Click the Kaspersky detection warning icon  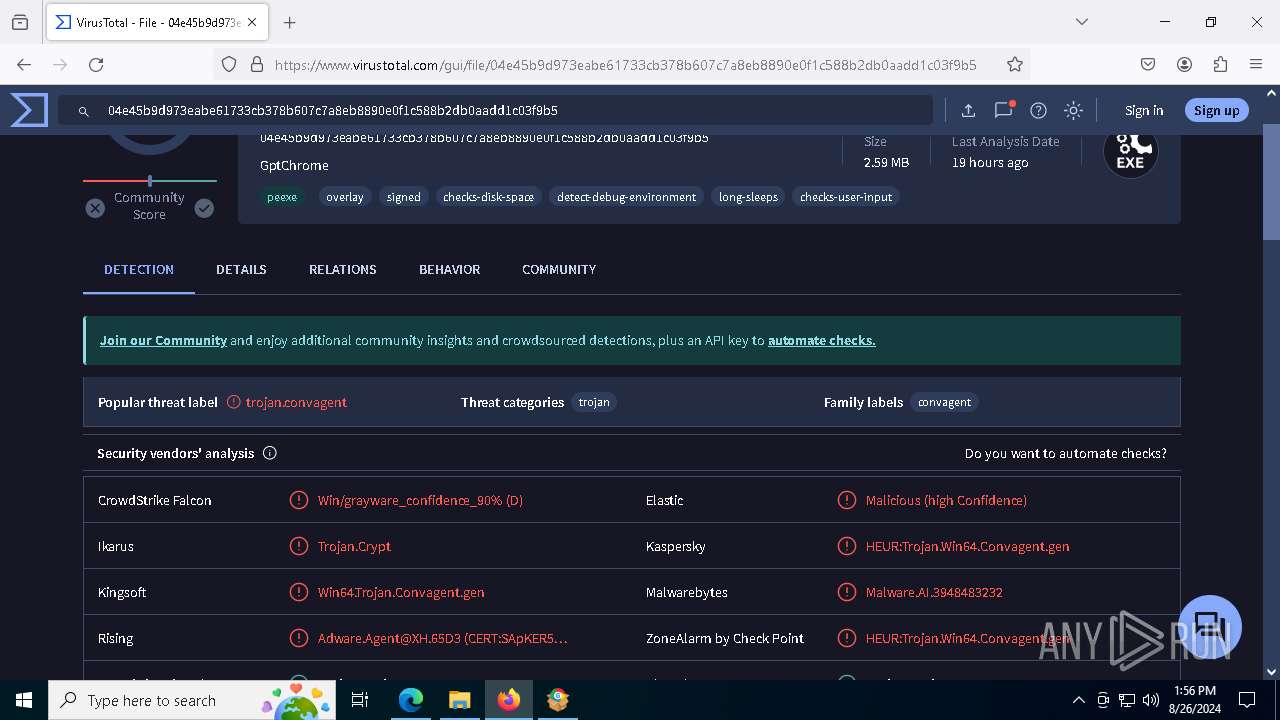846,546
